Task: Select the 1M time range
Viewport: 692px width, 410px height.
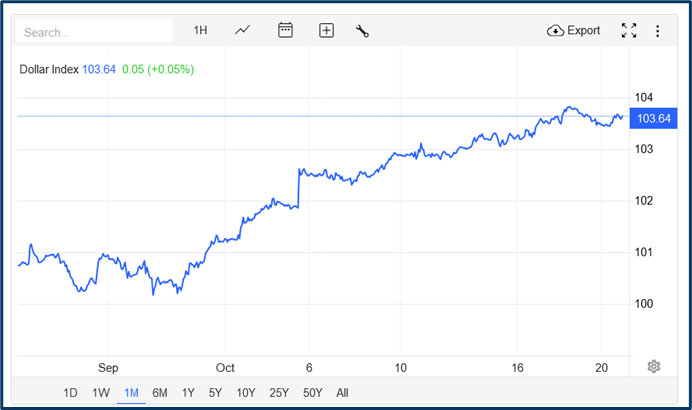Action: click(x=131, y=393)
